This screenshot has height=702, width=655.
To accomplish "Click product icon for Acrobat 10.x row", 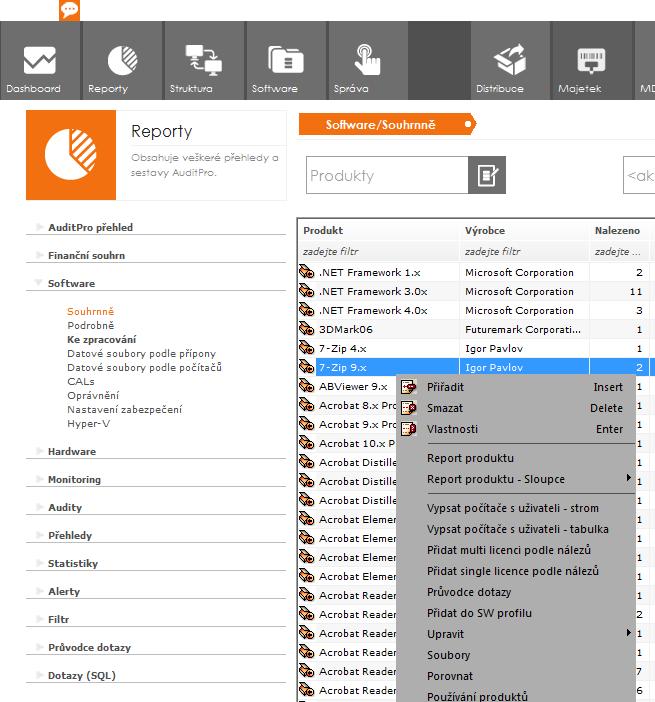I will click(x=307, y=443).
